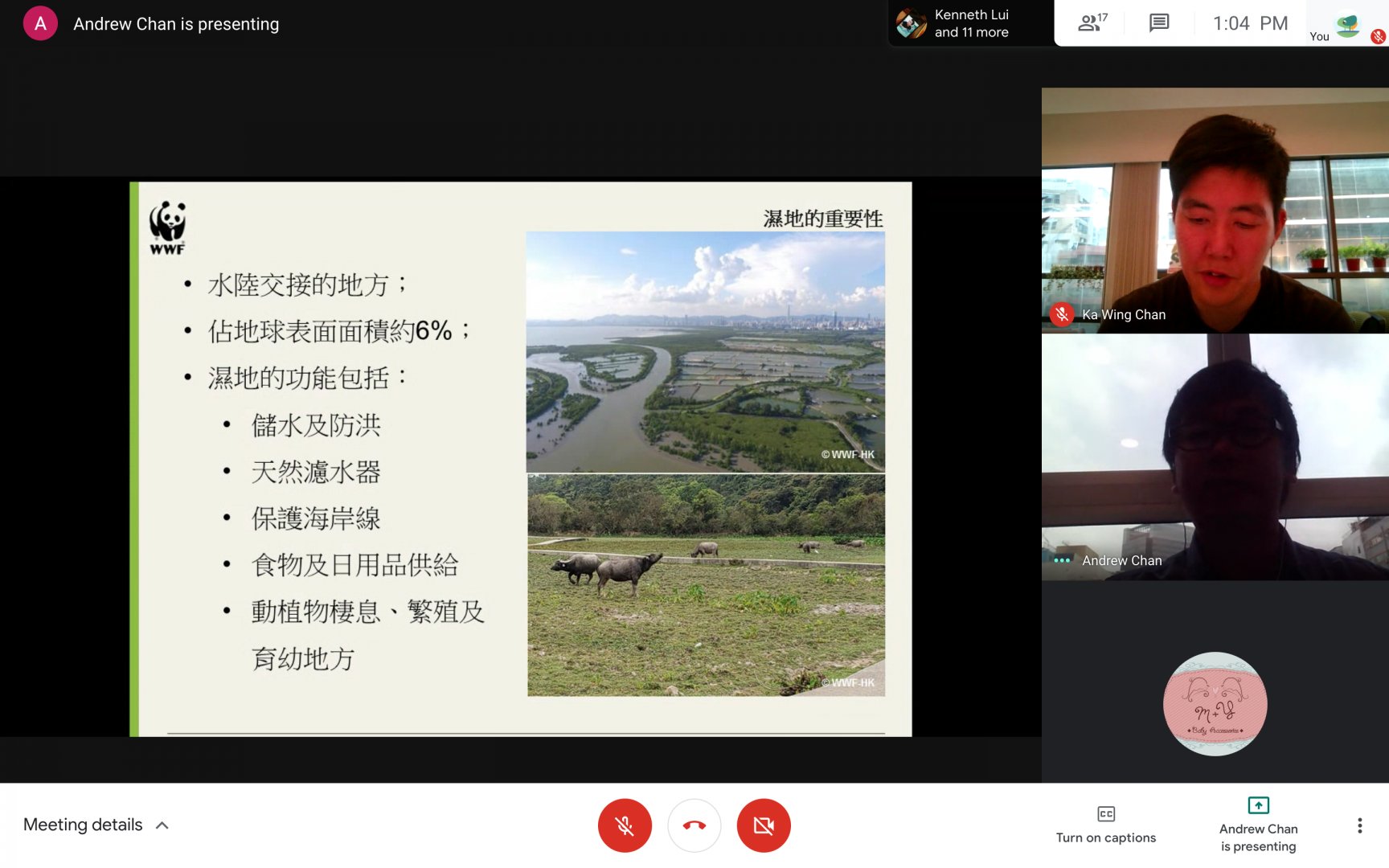Click Ka Wing Chan's muted mic indicator
This screenshot has height=868, width=1389.
tap(1061, 314)
